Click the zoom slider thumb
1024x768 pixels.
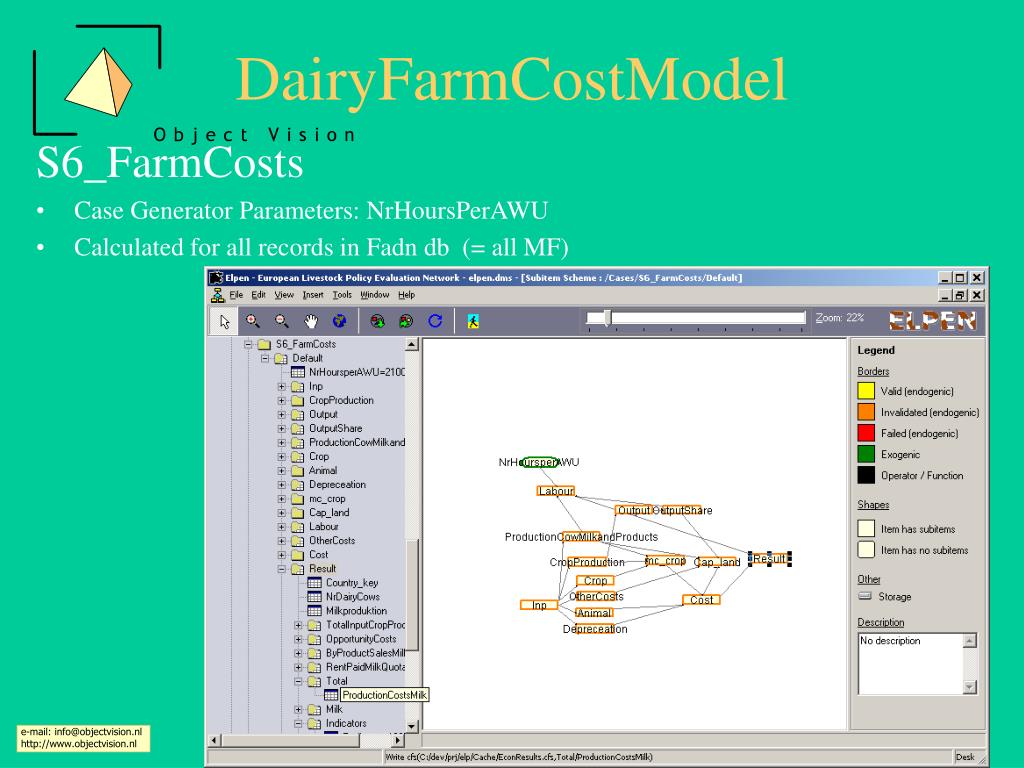(x=607, y=318)
